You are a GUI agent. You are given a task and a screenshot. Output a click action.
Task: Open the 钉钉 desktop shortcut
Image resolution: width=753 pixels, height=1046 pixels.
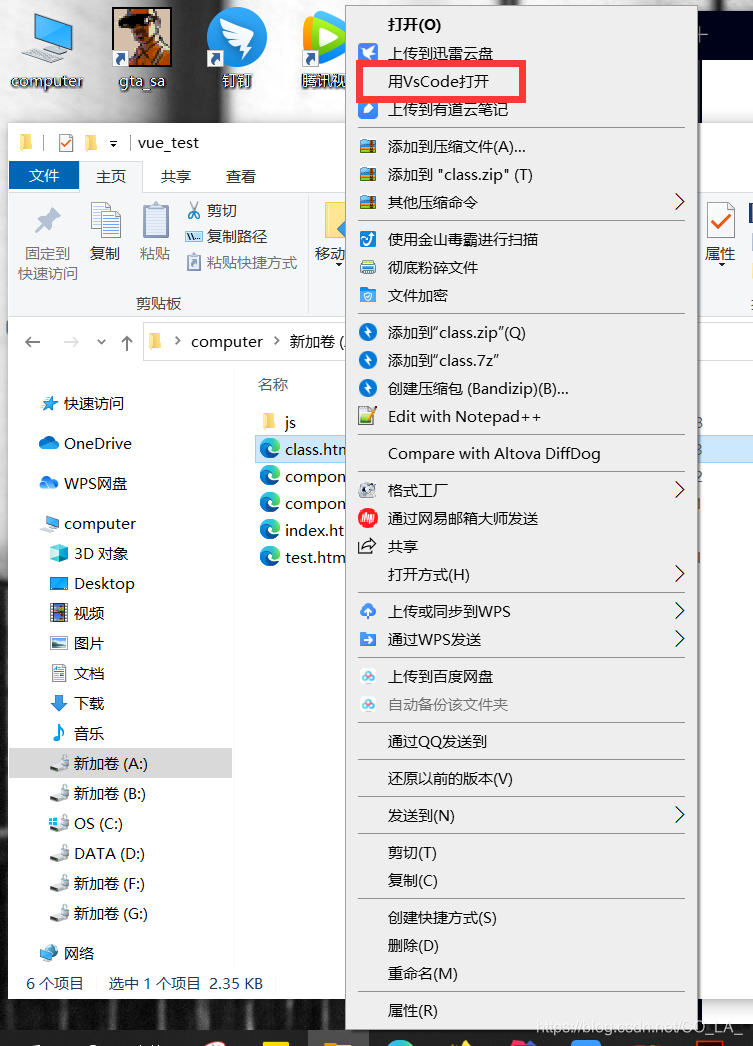point(236,50)
